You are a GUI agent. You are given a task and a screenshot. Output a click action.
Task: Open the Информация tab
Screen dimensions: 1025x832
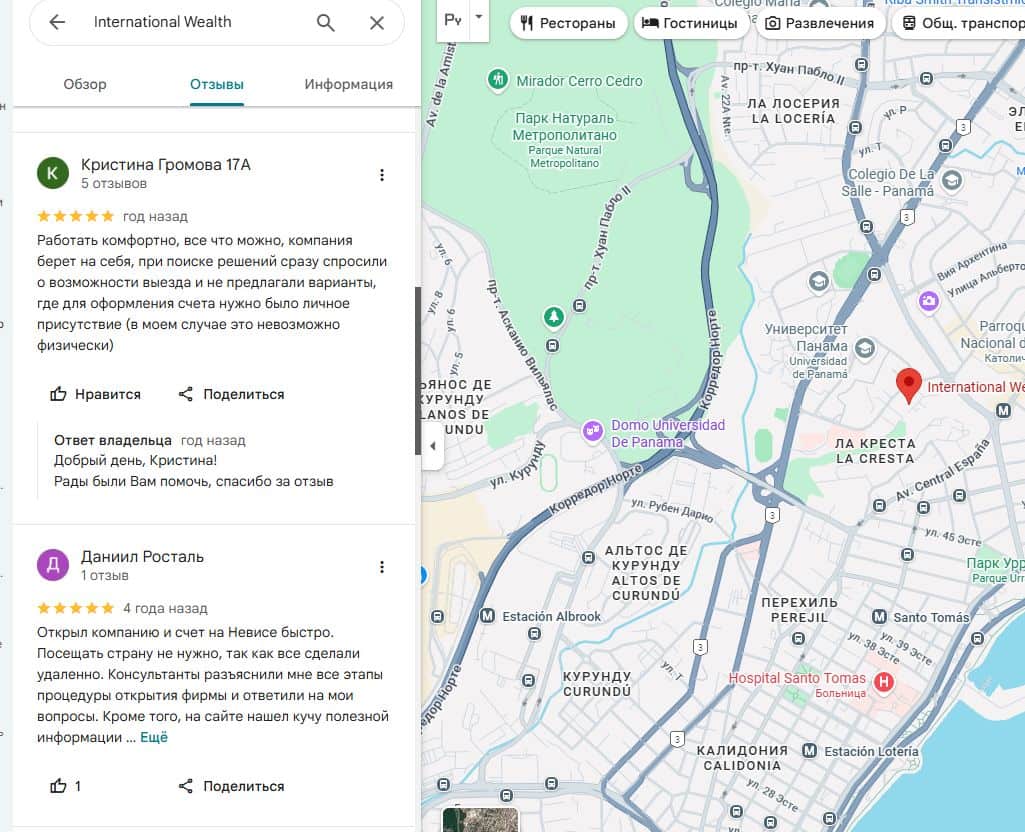click(x=348, y=84)
